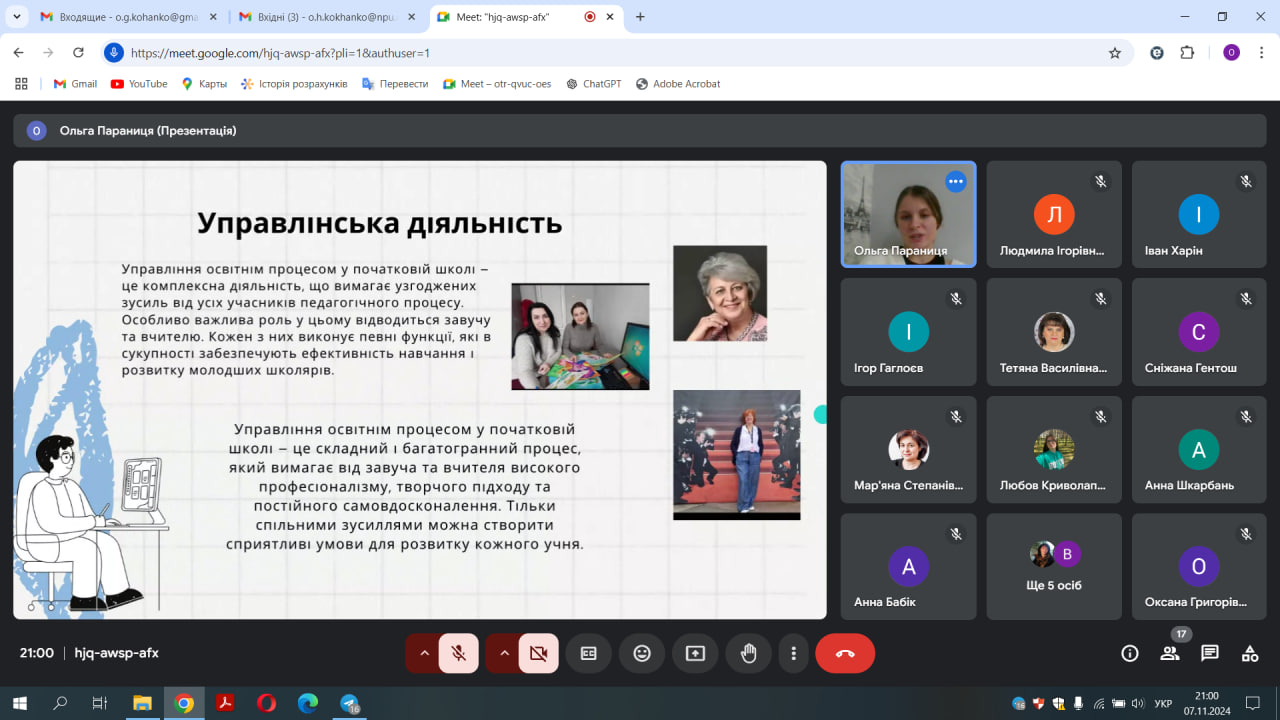Toggle the camera on/off button
This screenshot has width=1280, height=720.
point(539,653)
